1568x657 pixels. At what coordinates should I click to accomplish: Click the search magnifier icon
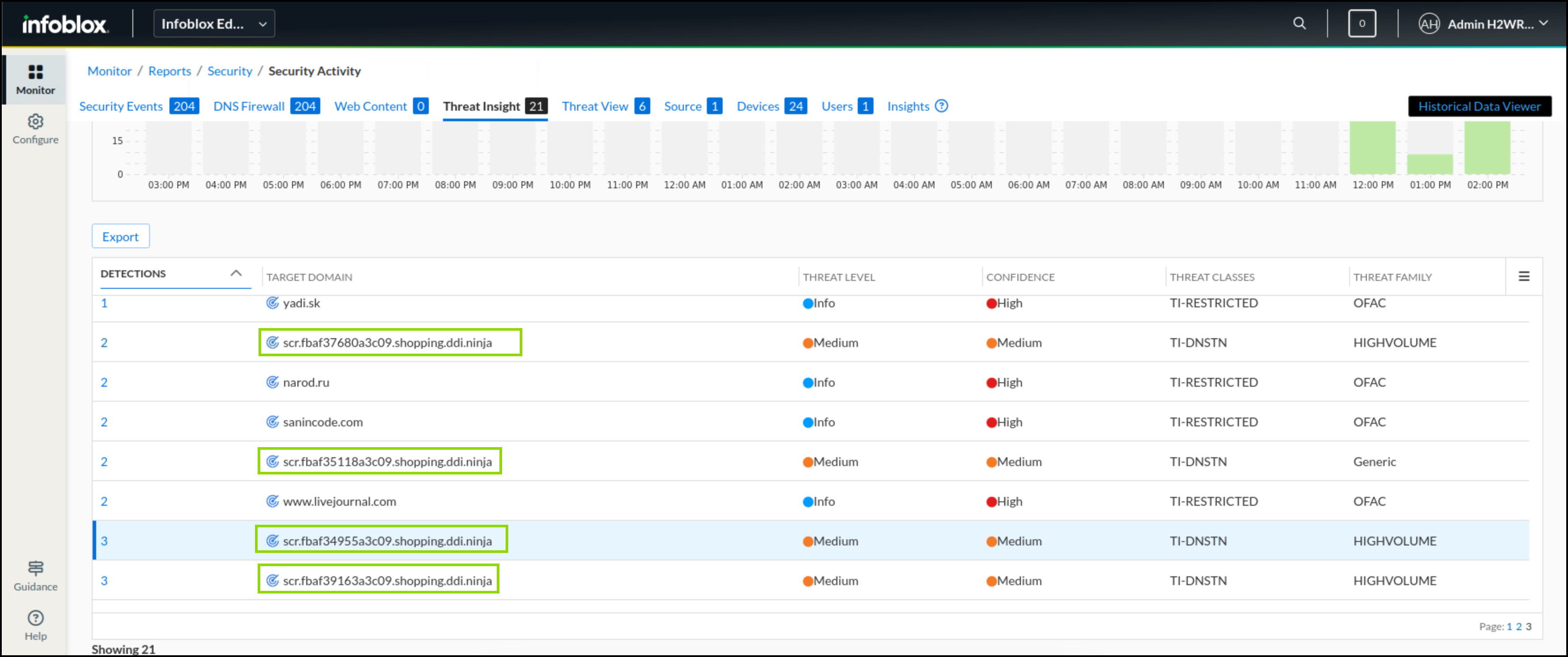pyautogui.click(x=1299, y=24)
